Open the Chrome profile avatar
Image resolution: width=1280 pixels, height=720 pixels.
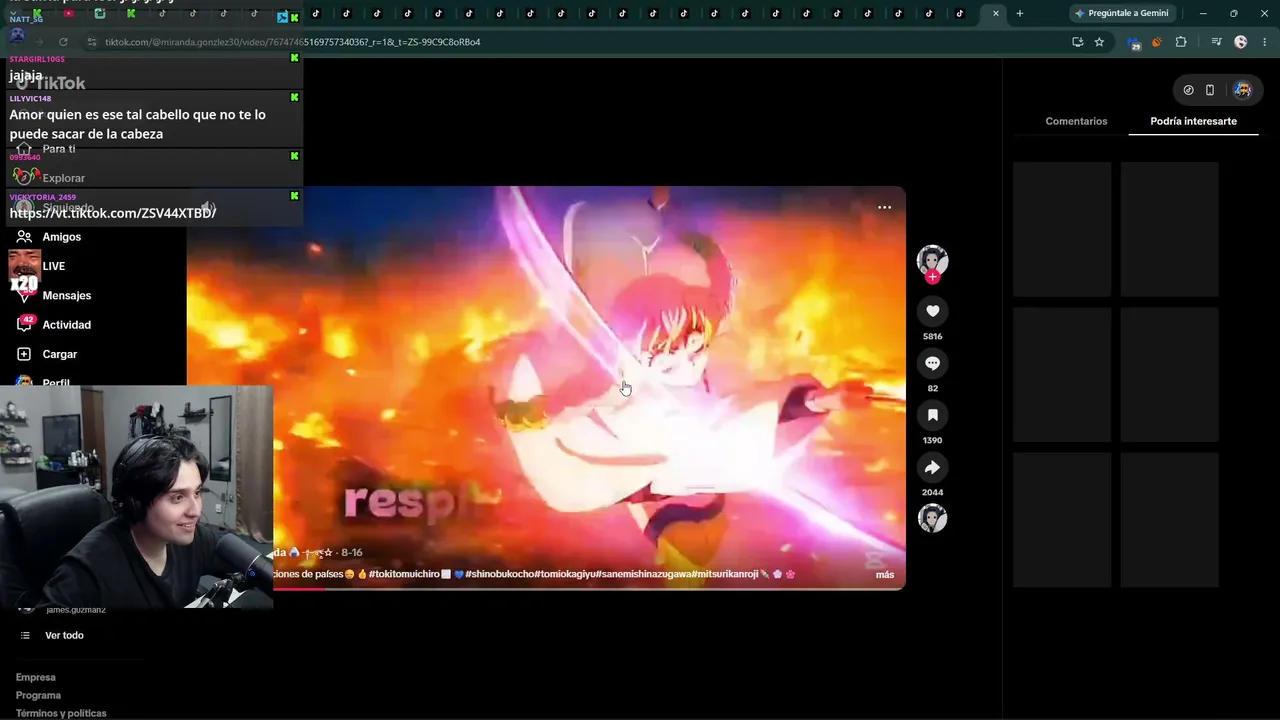pyautogui.click(x=1241, y=42)
